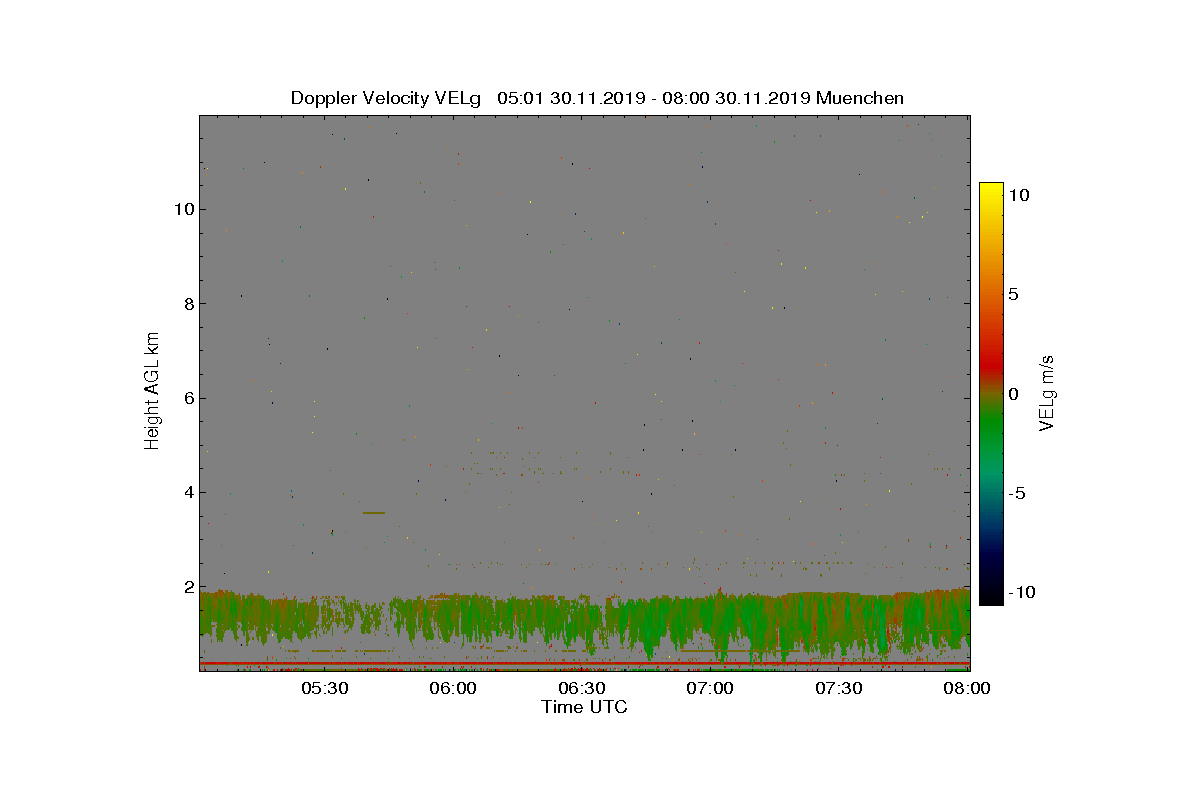Click the 'VELg m/s' colorbar label
This screenshot has width=1200, height=800.
coord(1047,392)
